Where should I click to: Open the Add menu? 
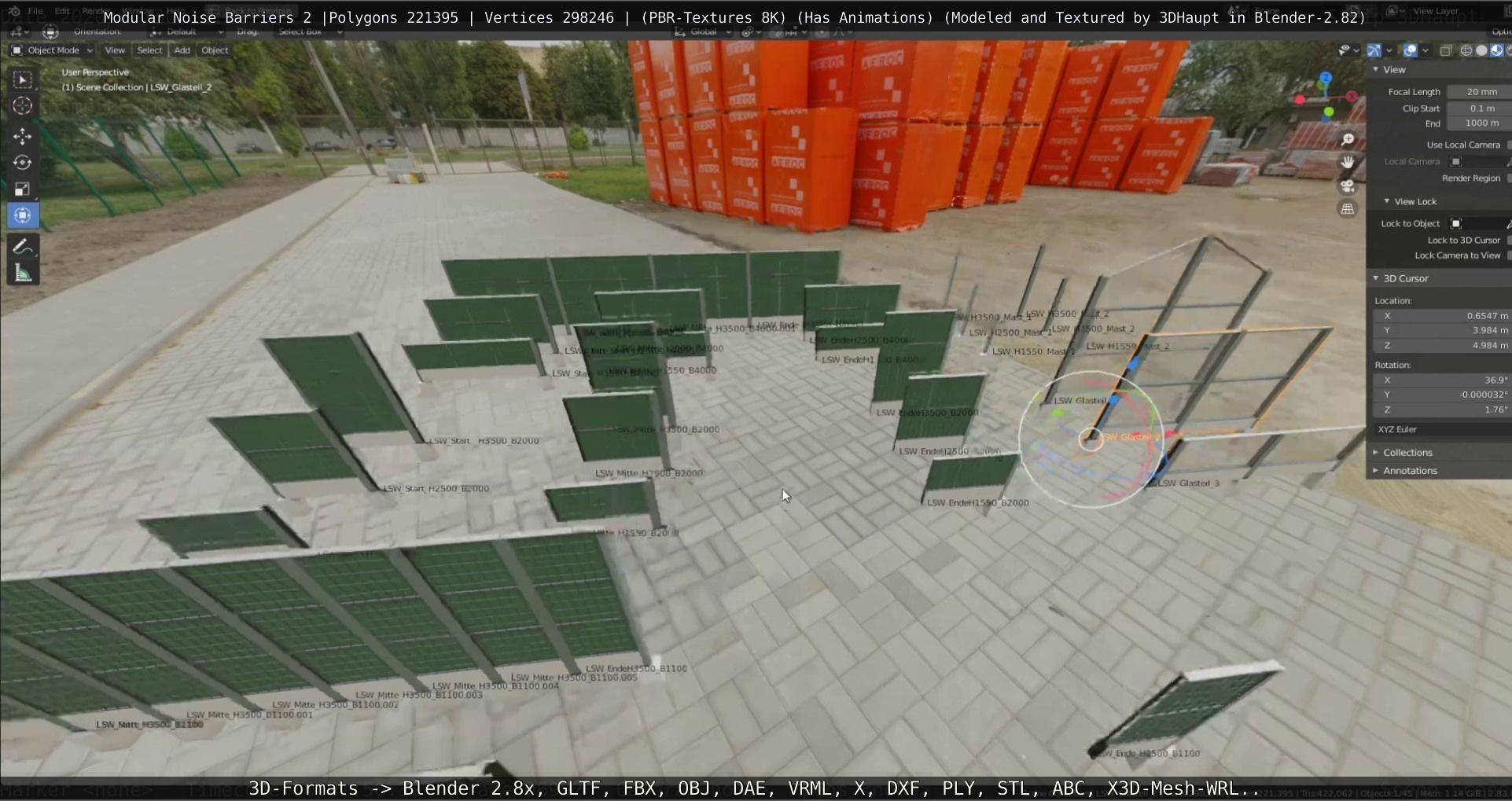click(x=182, y=50)
